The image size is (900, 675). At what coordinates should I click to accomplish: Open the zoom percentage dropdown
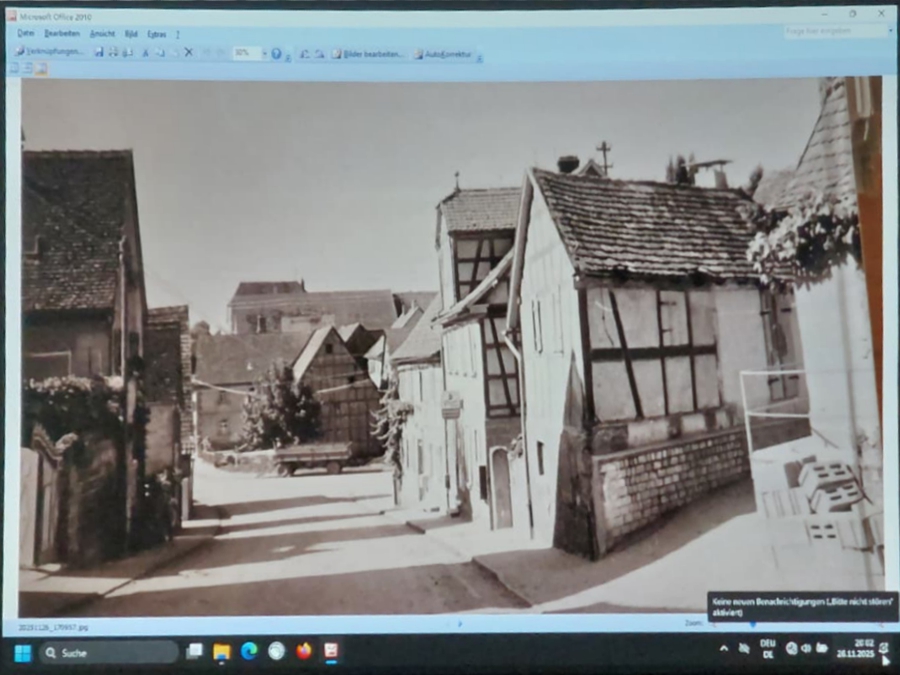(264, 53)
